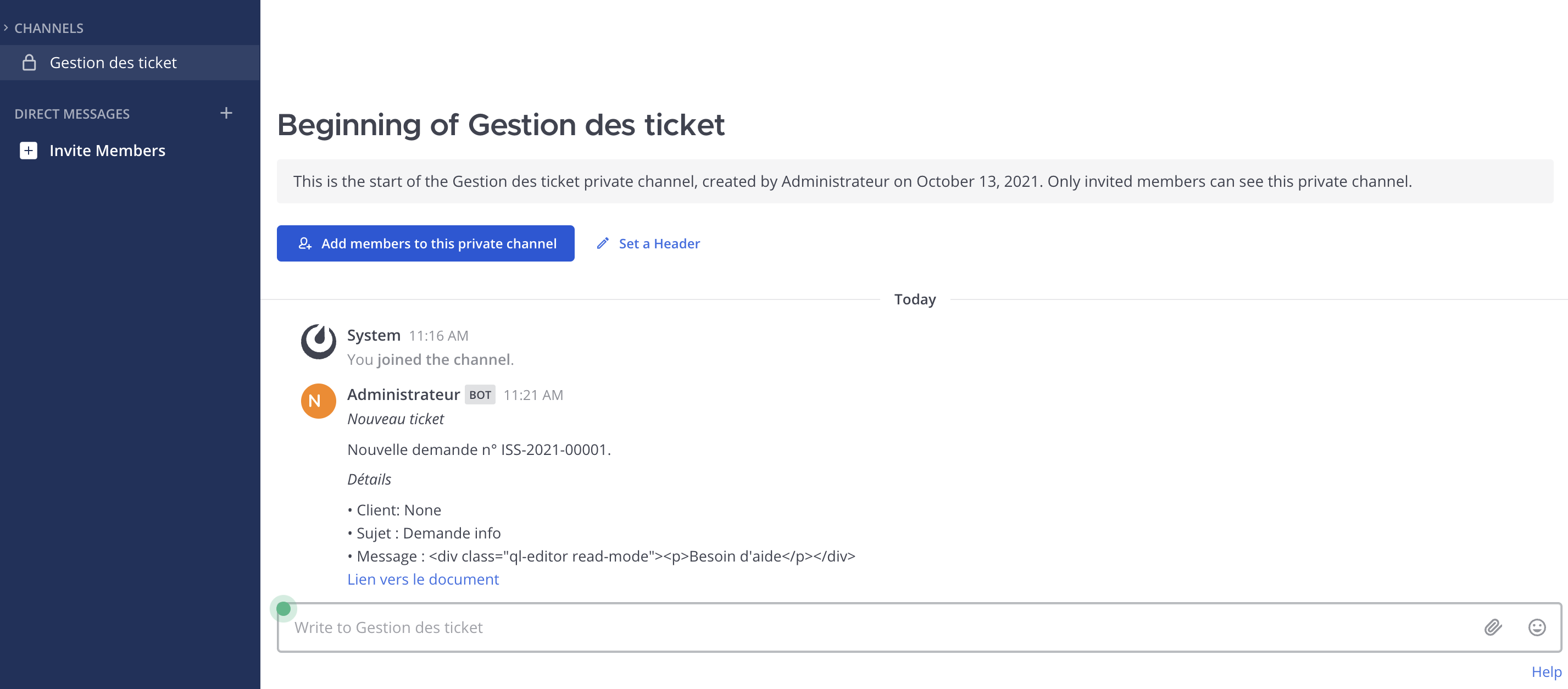Click the person-add icon in the blue button
The image size is (1568, 689).
(x=305, y=243)
